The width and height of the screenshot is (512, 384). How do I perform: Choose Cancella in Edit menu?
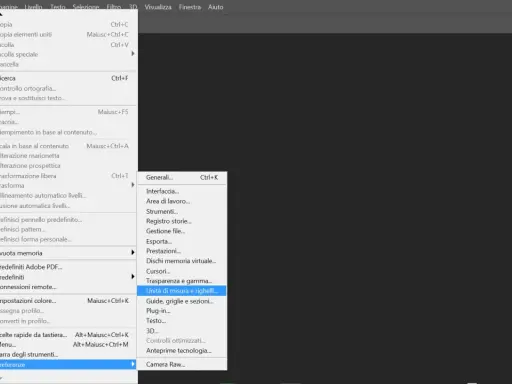pyautogui.click(x=68, y=64)
